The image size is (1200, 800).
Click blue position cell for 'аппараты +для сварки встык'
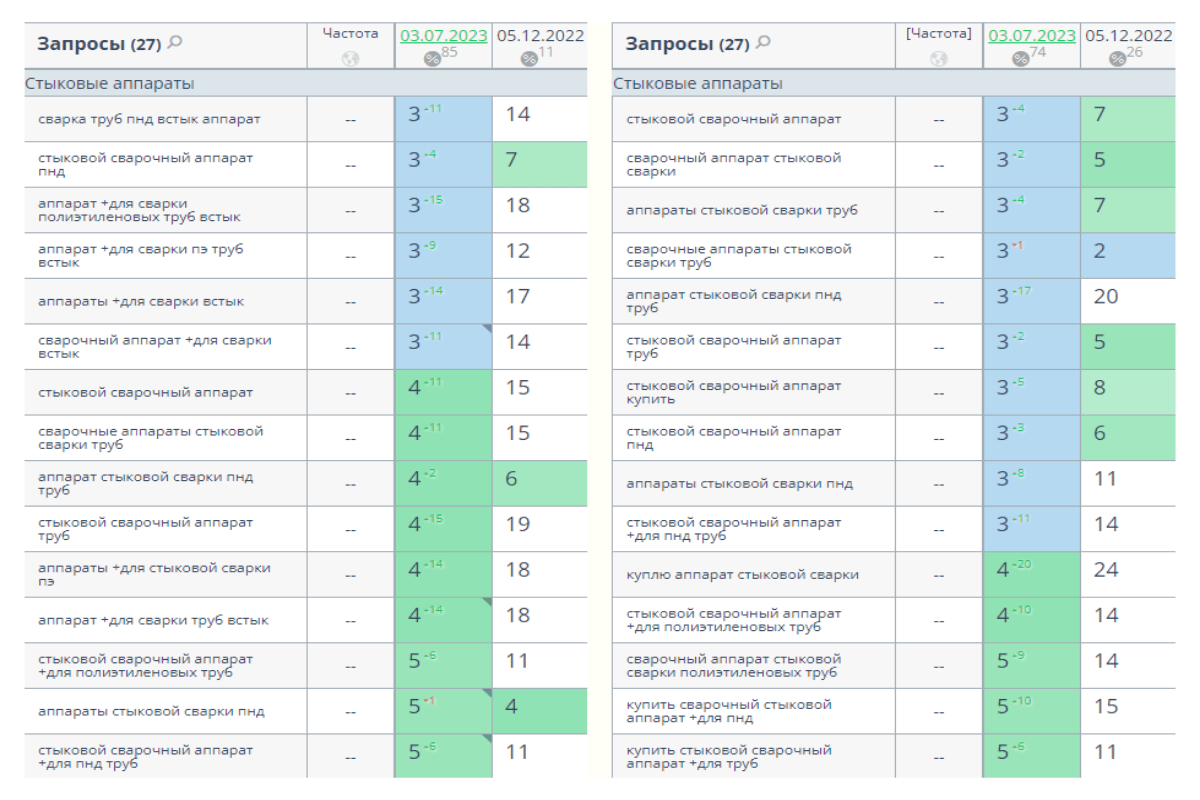pyautogui.click(x=443, y=301)
